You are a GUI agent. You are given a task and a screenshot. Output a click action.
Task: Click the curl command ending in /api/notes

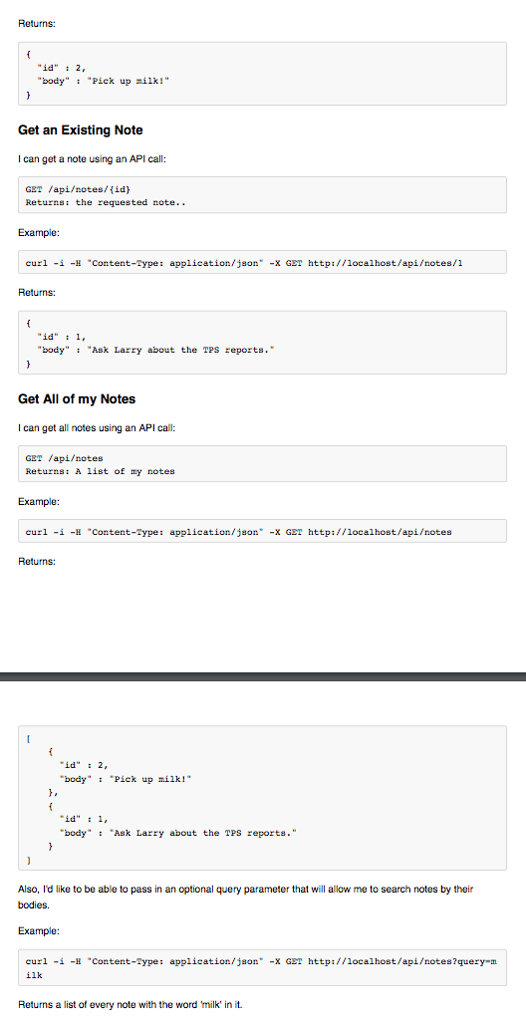(x=262, y=531)
